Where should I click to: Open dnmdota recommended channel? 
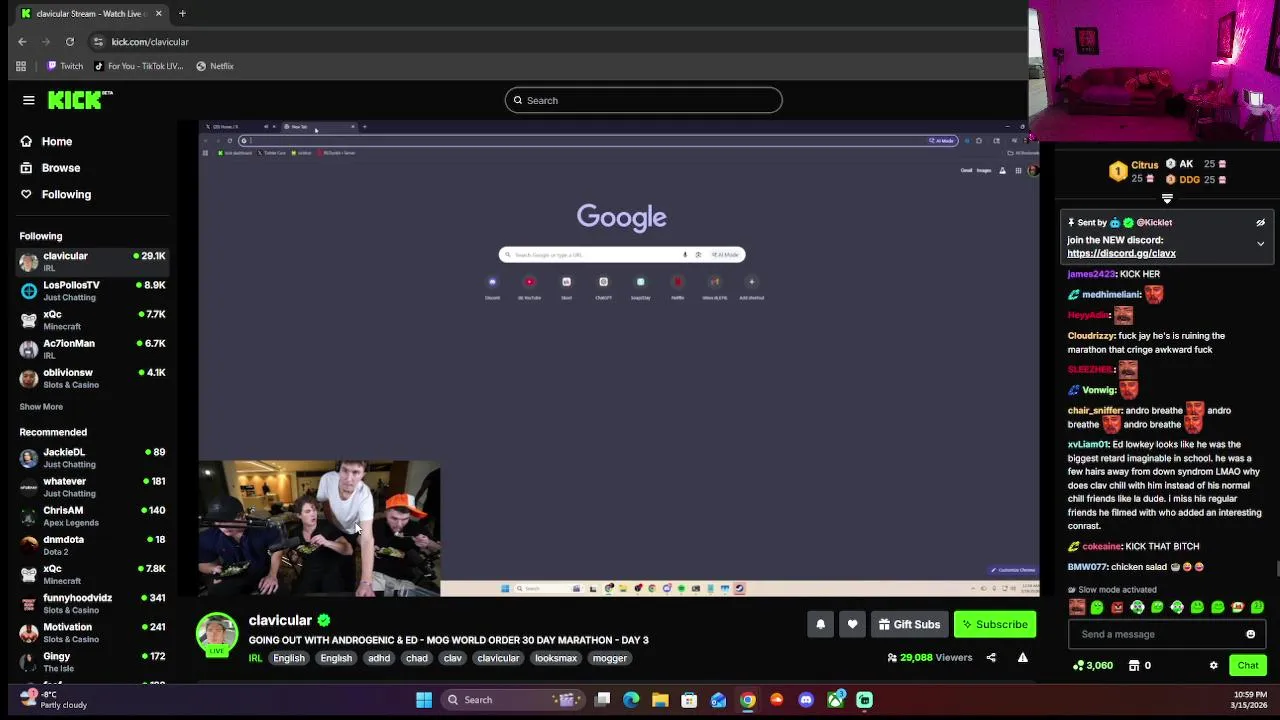tap(92, 544)
